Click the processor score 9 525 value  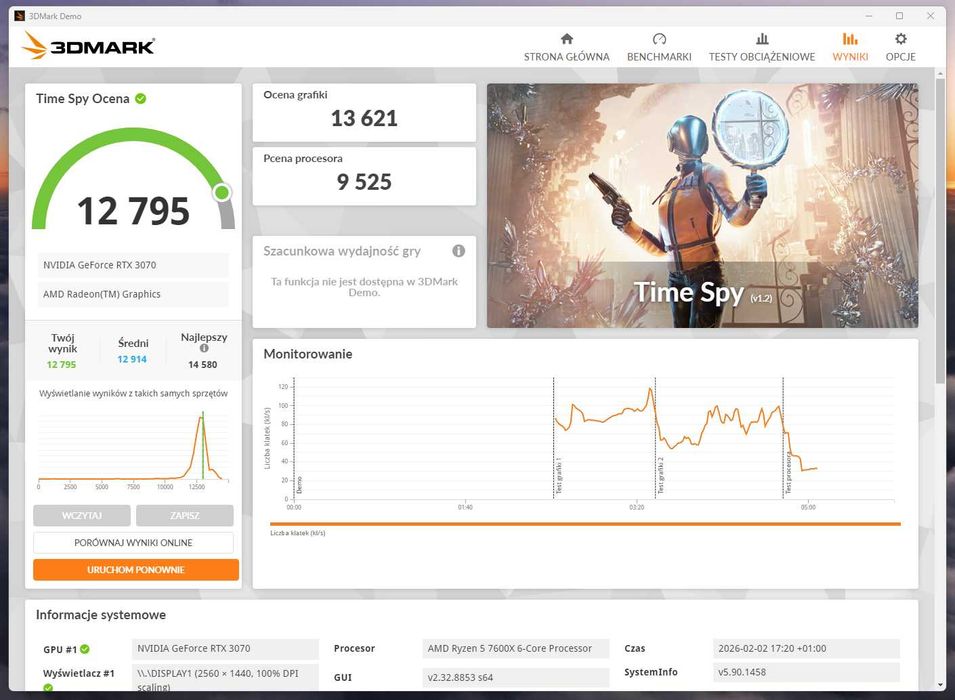click(x=364, y=182)
